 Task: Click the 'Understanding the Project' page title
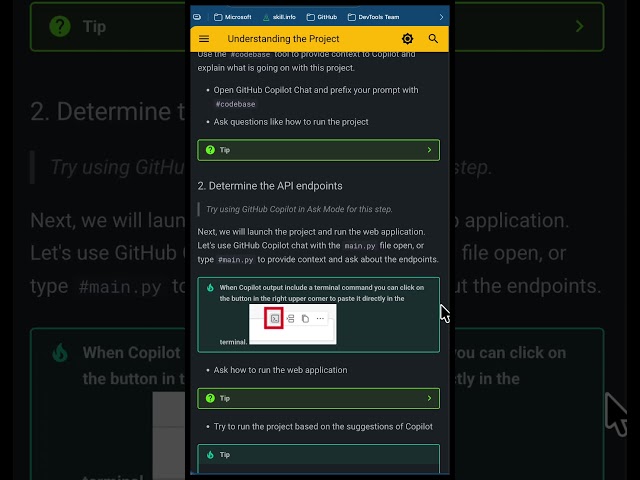(x=283, y=39)
